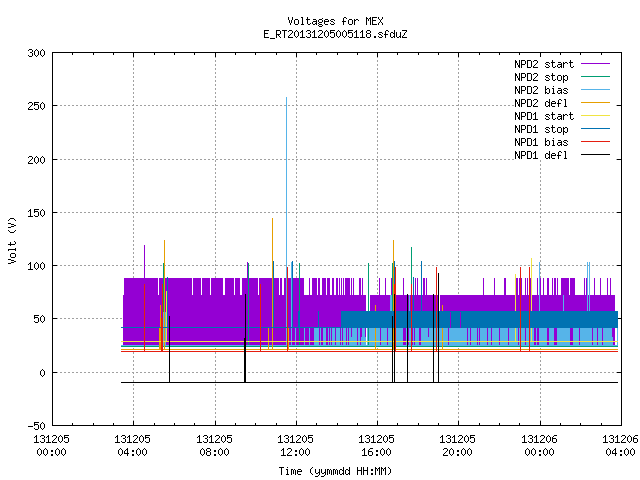Click the y-axis tick value 300
The image size is (640, 480).
pyautogui.click(x=36, y=53)
